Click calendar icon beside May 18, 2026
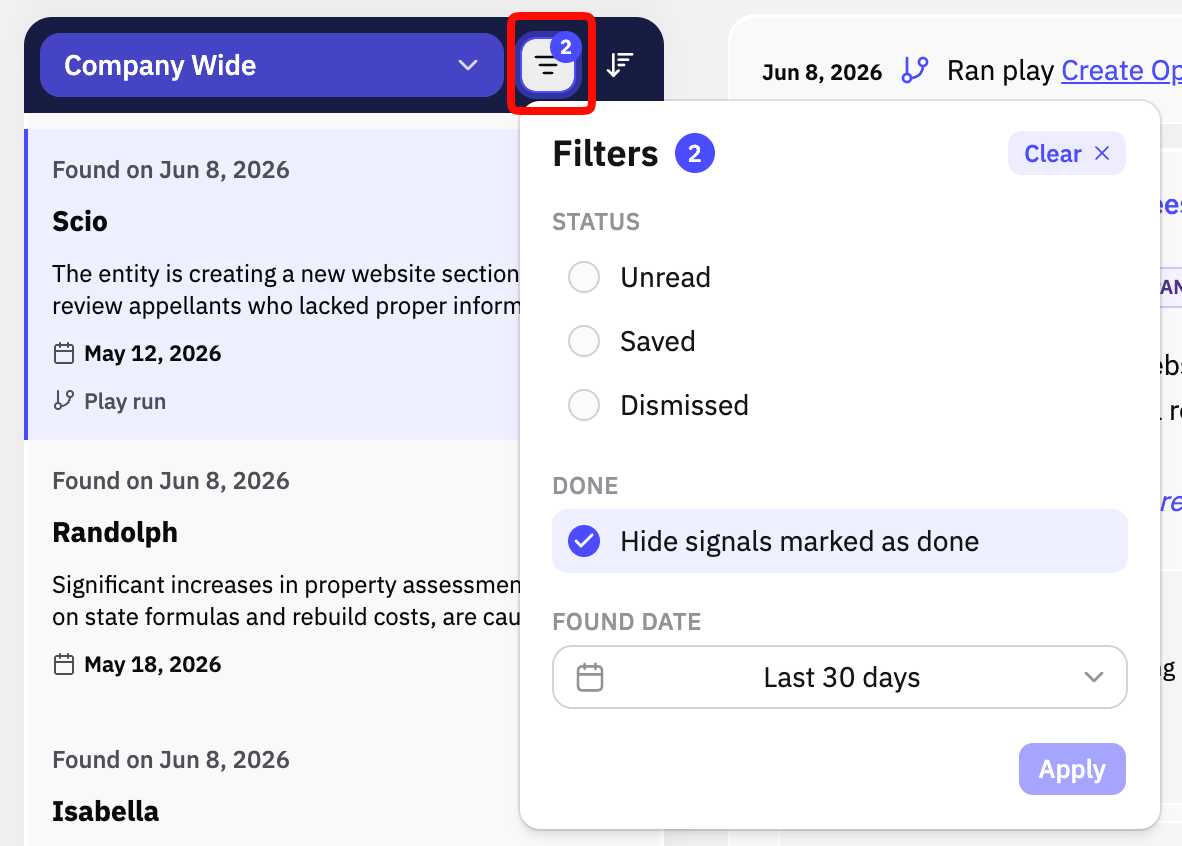This screenshot has height=846, width=1182. pos(64,664)
